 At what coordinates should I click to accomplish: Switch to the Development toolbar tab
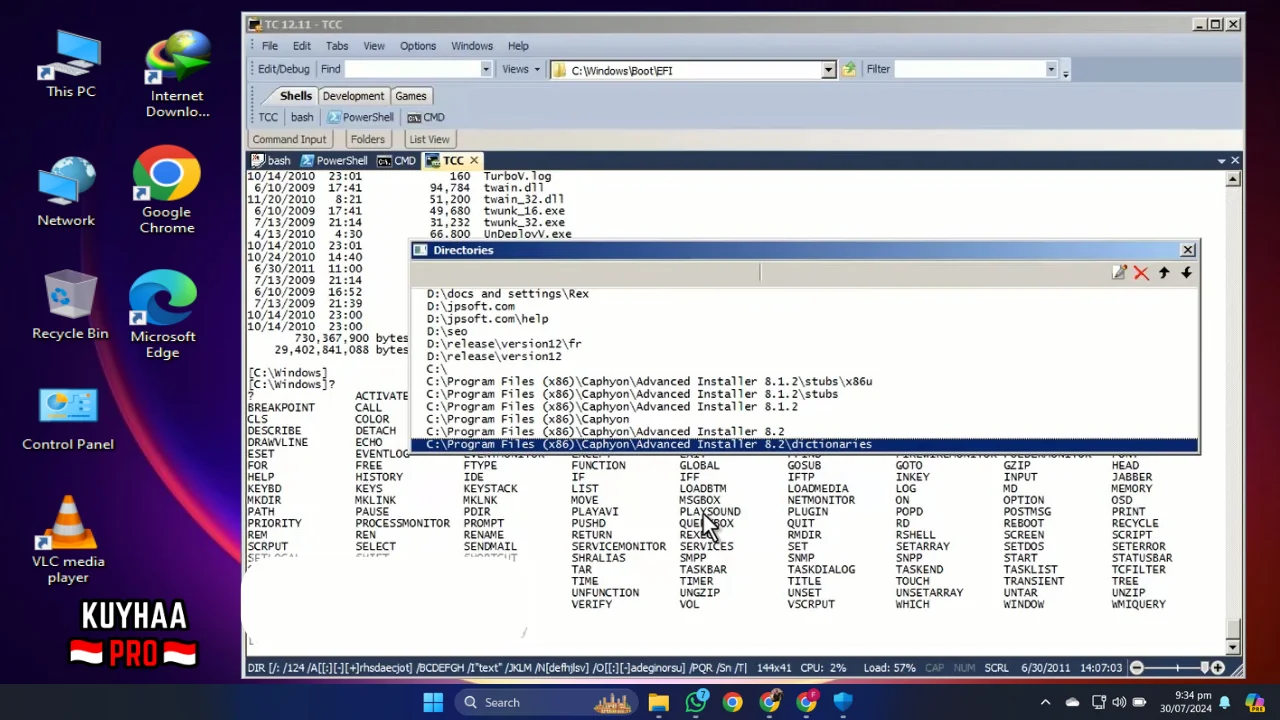point(353,96)
